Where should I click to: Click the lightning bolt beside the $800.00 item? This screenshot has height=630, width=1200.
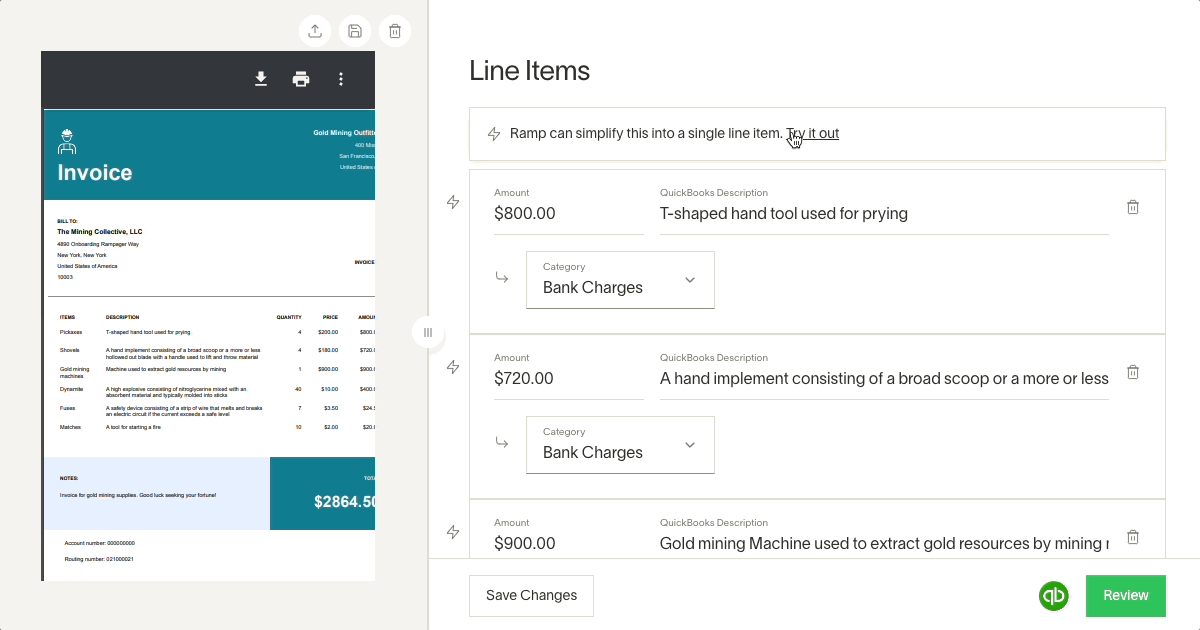[x=453, y=203]
